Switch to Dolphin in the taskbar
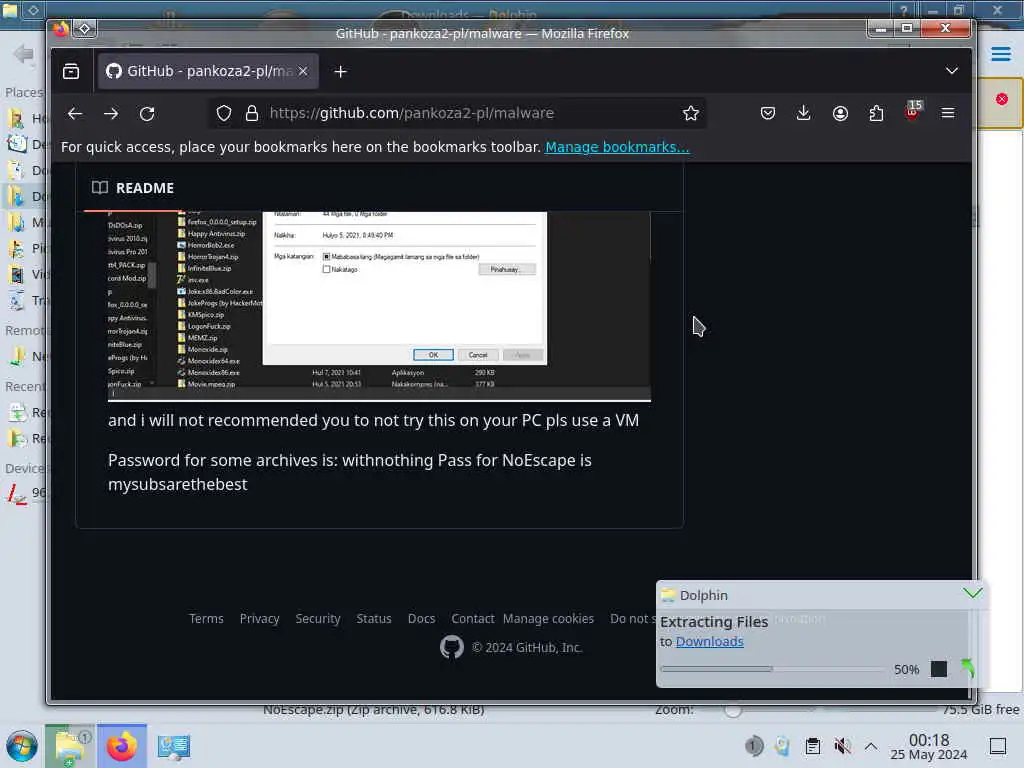The height and width of the screenshot is (768, 1024). pos(70,745)
